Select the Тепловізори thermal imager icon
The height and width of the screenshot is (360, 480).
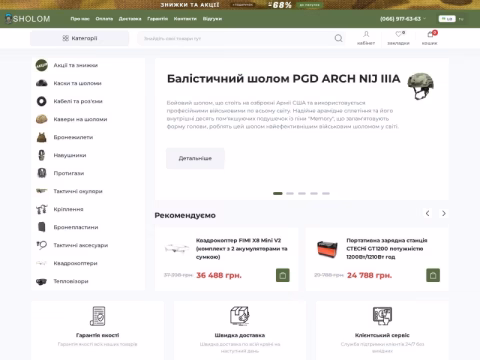click(42, 282)
